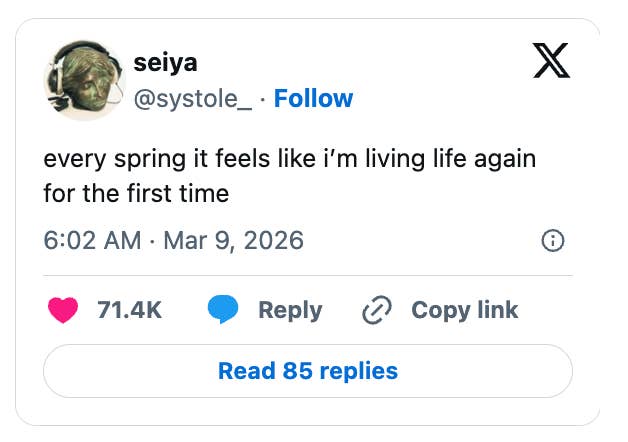Screen dimensions: 628x442
Task: Click the chain link icon
Action: point(376,310)
